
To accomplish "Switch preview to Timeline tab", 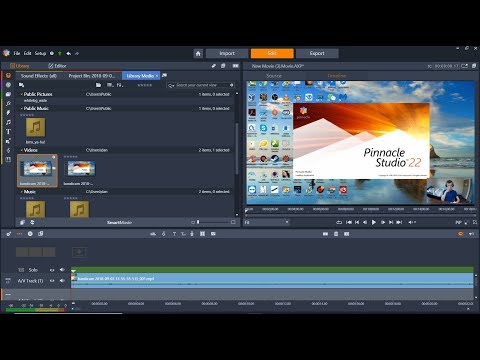I will point(337,76).
